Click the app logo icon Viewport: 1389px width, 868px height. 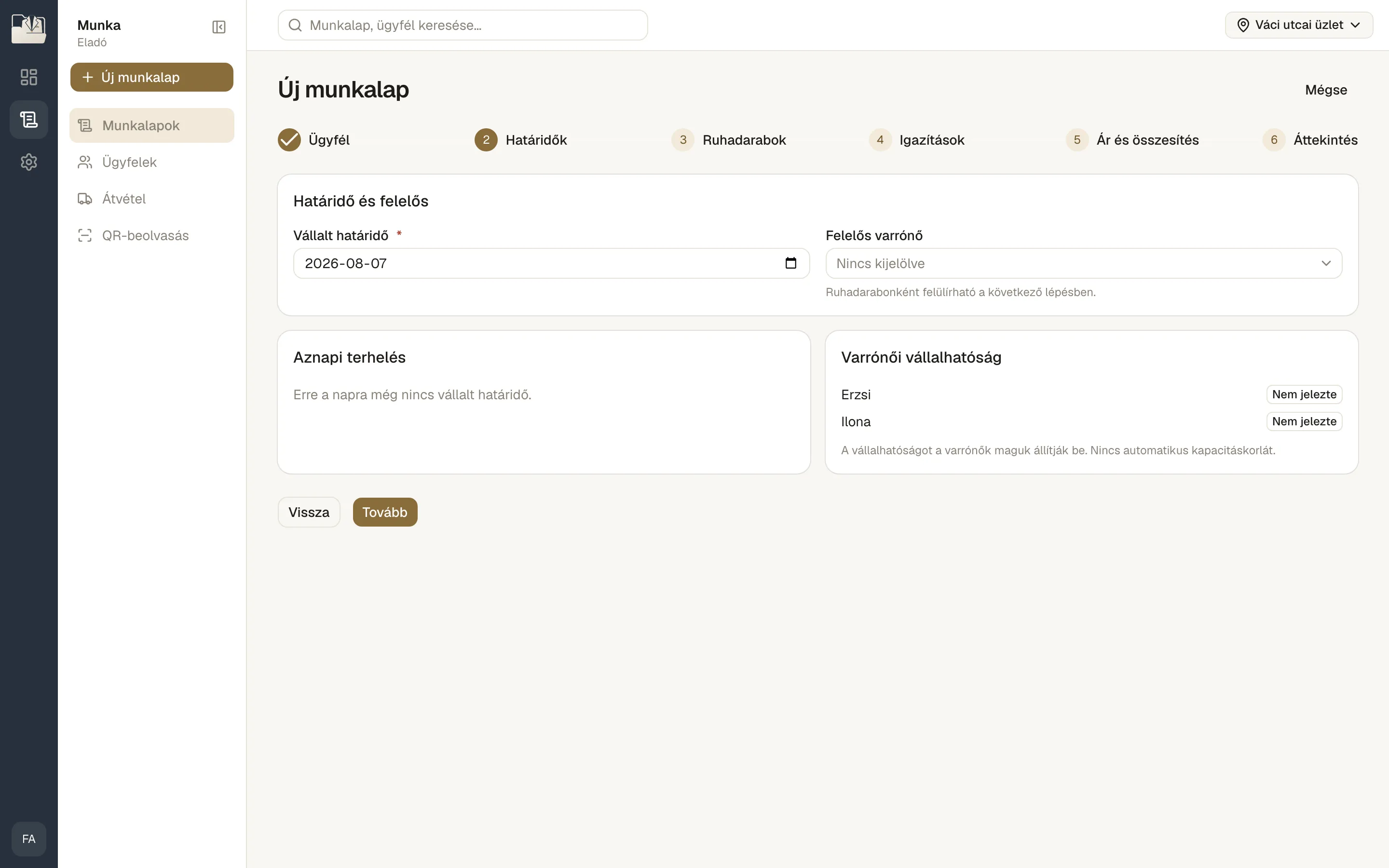tap(29, 29)
